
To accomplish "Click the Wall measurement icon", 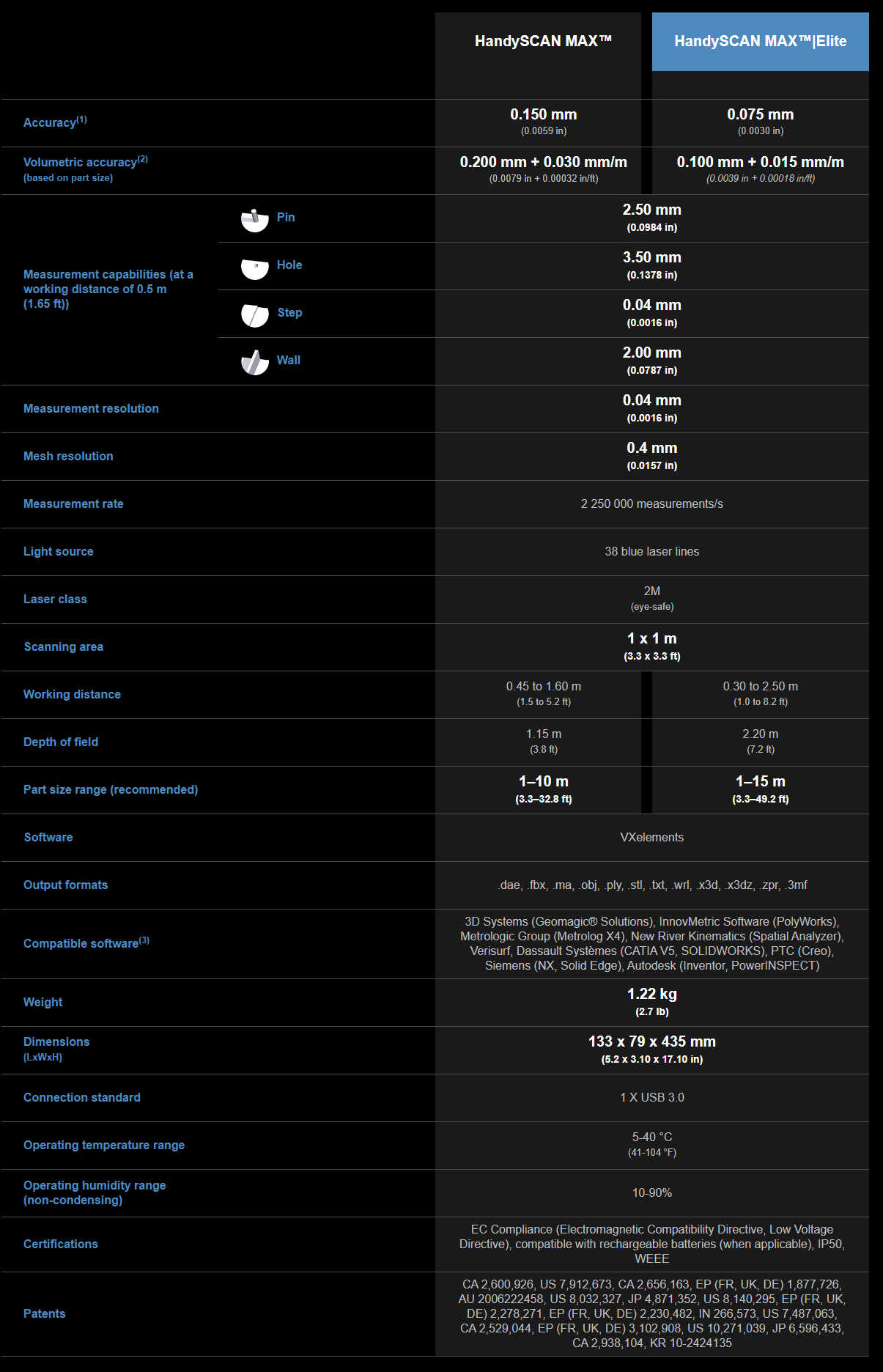I will 254,362.
